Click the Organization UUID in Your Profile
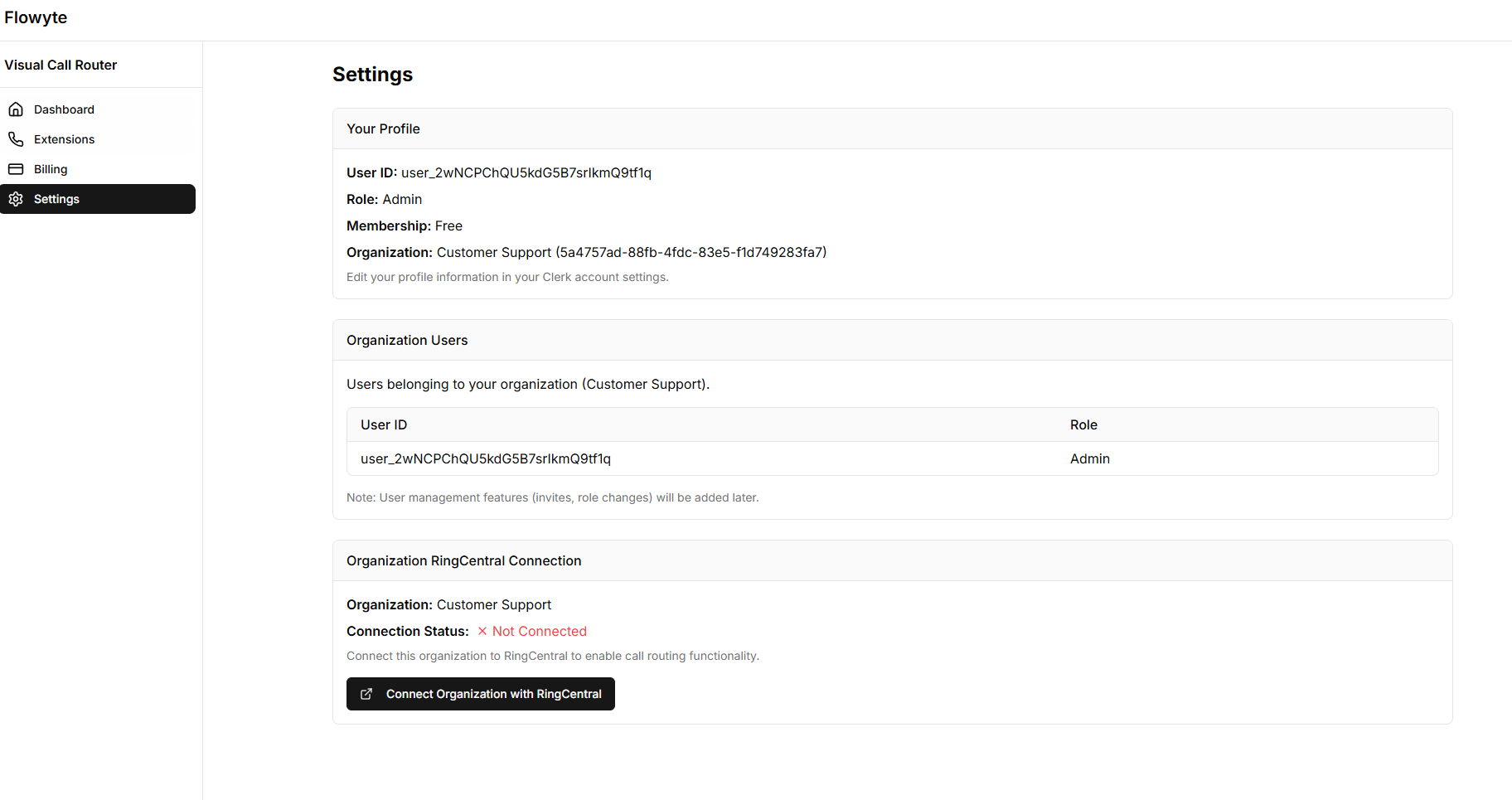The image size is (1512, 800). tap(691, 253)
